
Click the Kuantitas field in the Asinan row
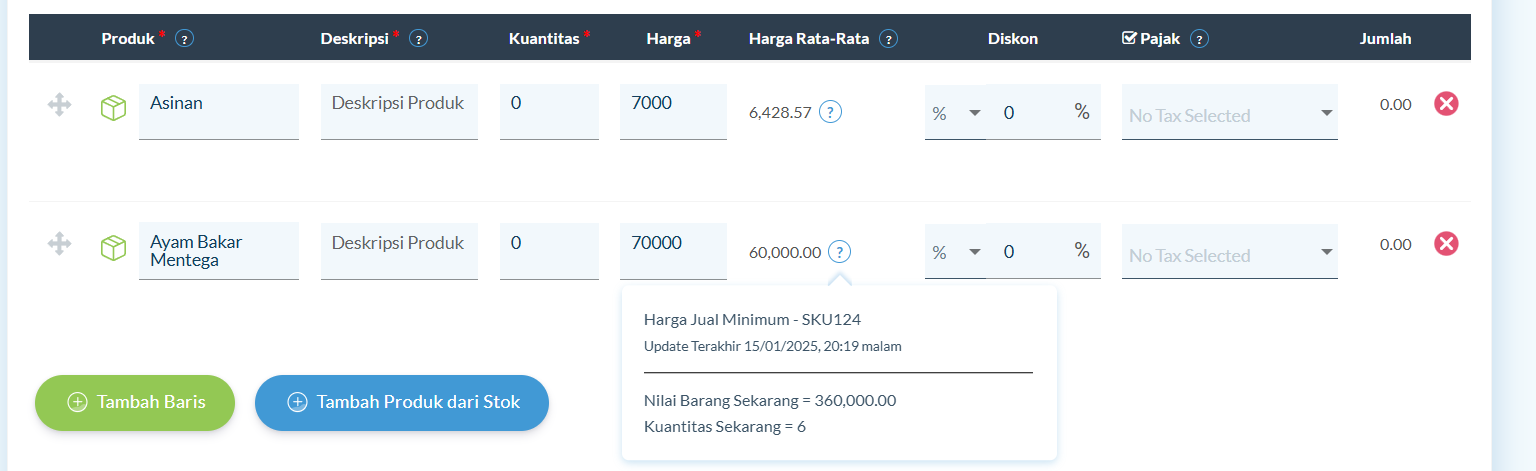tap(549, 112)
